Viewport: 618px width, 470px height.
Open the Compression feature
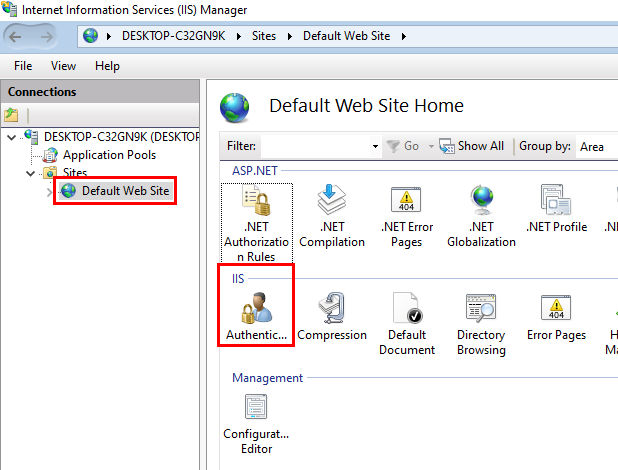332,317
